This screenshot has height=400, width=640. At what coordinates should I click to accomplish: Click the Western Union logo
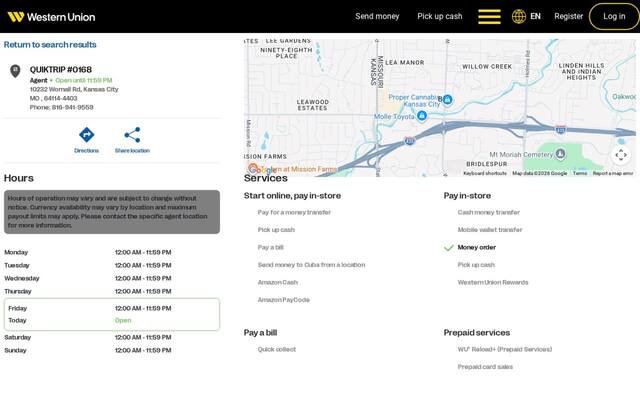click(51, 17)
